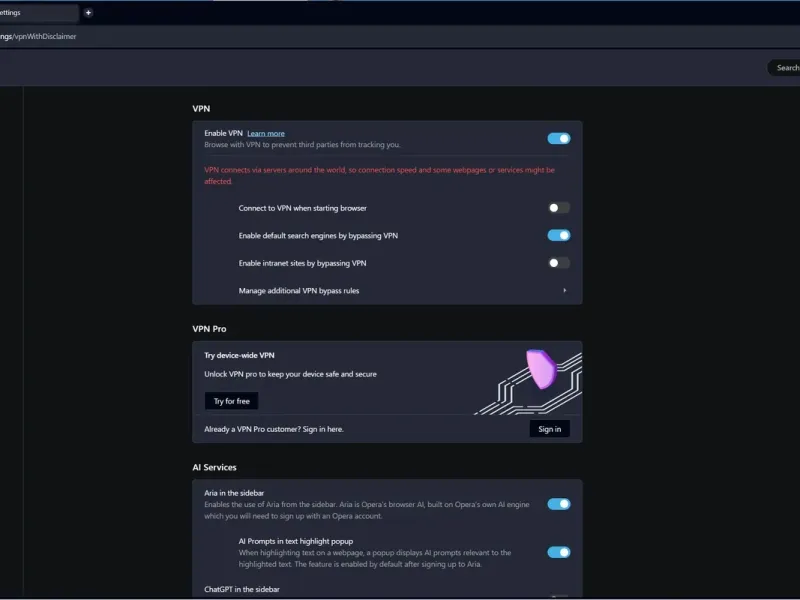
Task: Focus the Search settings field
Action: (x=785, y=67)
